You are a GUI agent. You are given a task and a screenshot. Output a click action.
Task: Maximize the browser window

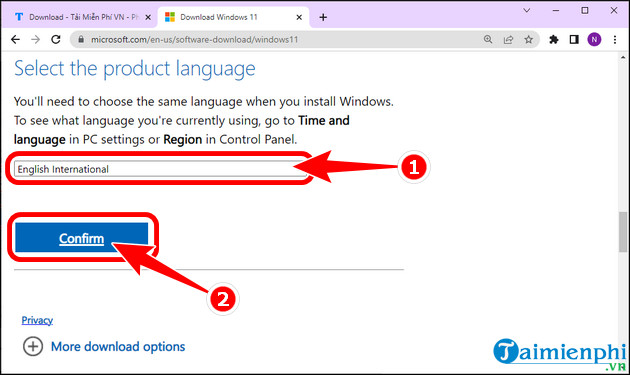click(x=585, y=11)
